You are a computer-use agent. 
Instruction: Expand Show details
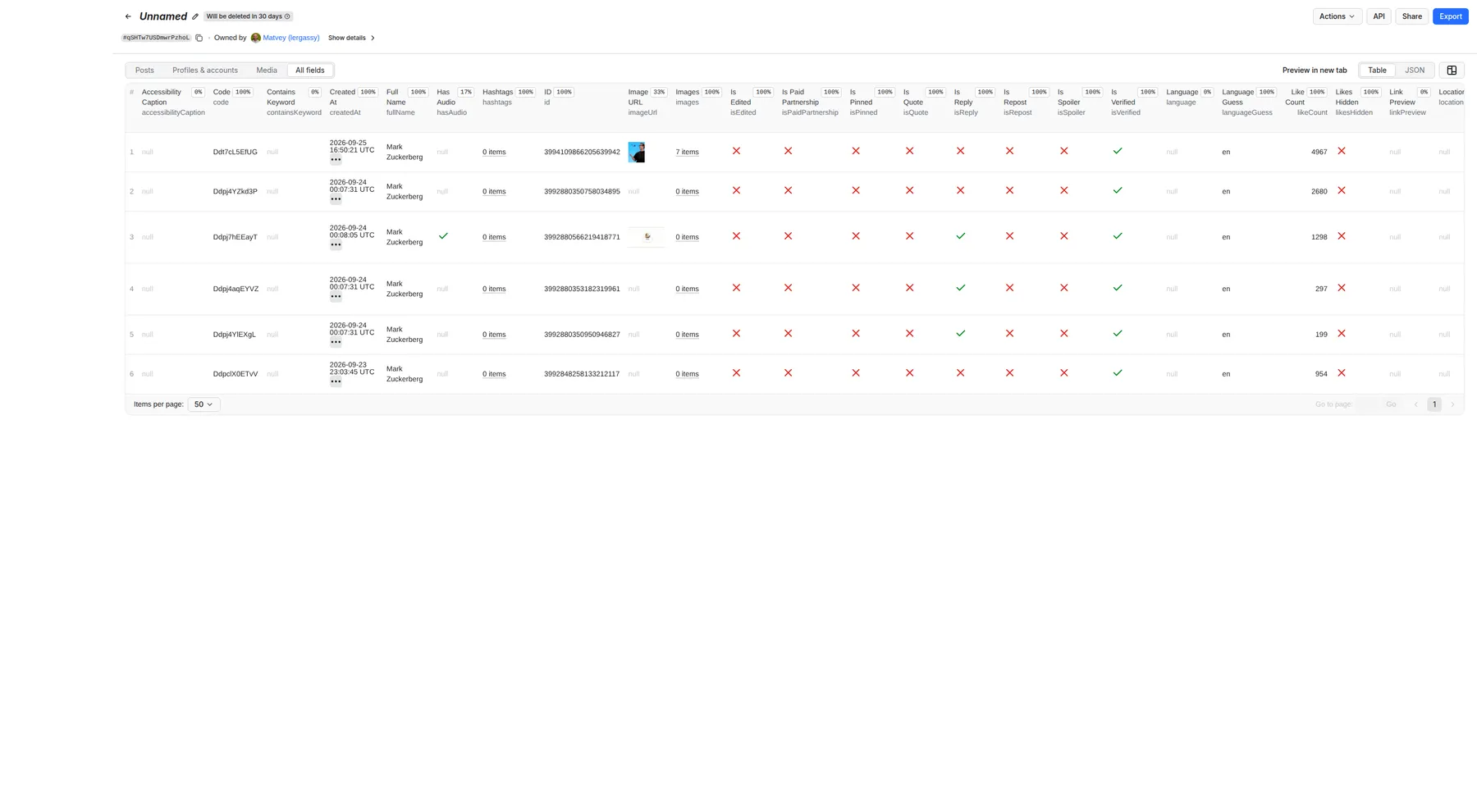351,38
